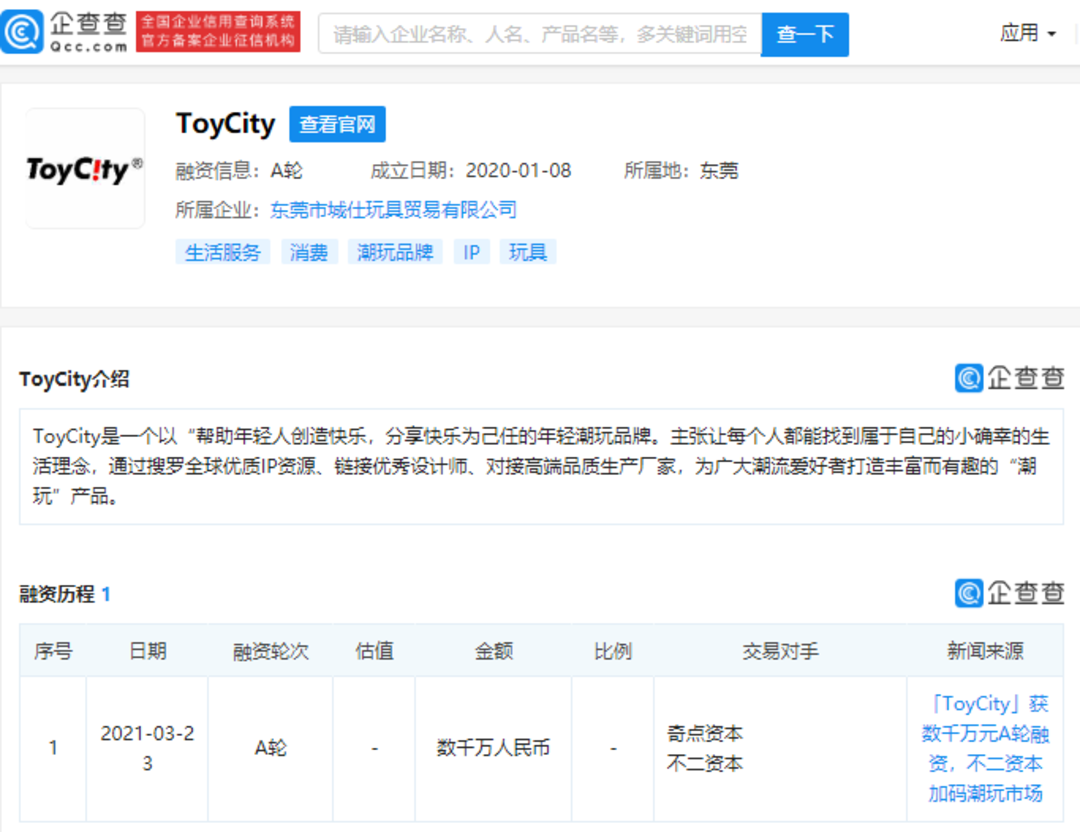Viewport: 1080px width, 832px height.
Task: Click the red official credit agency badge
Action: pyautogui.click(x=218, y=32)
